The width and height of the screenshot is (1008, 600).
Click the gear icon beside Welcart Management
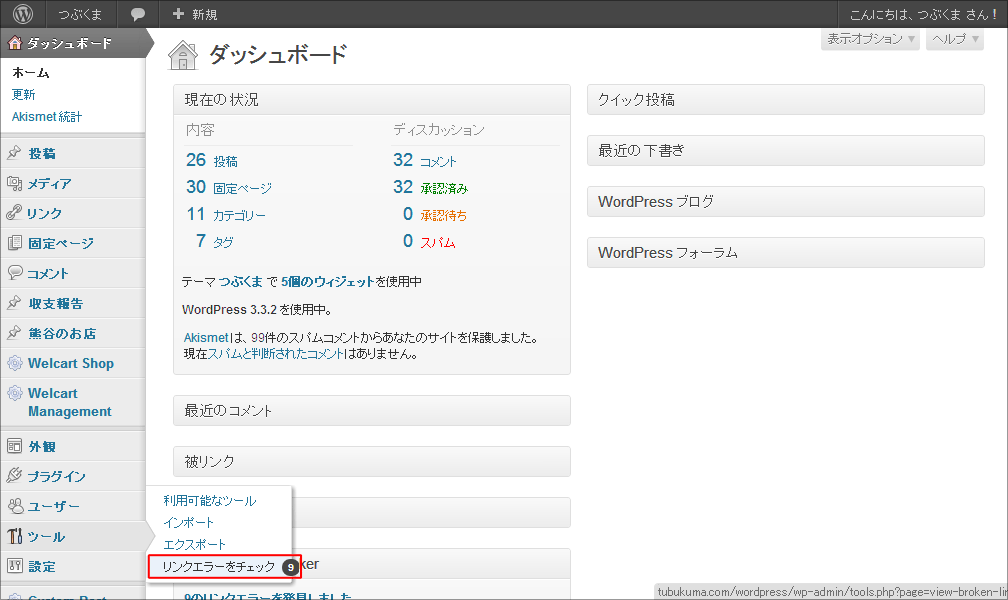point(14,393)
